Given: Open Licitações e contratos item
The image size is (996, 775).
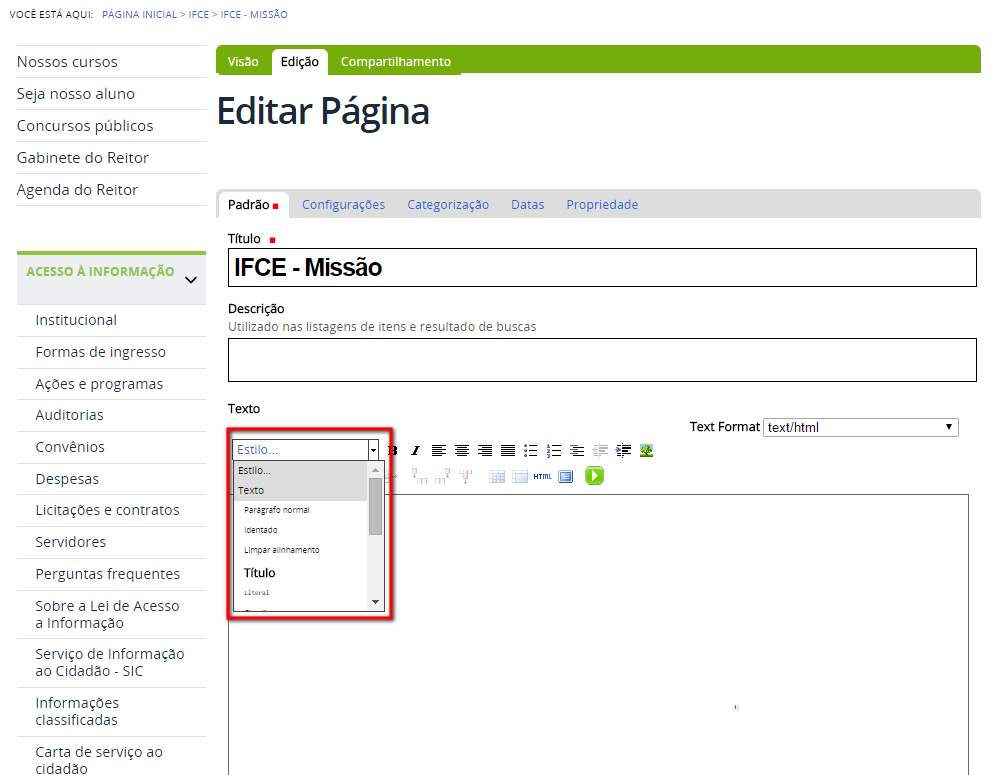Looking at the screenshot, I should point(107,510).
